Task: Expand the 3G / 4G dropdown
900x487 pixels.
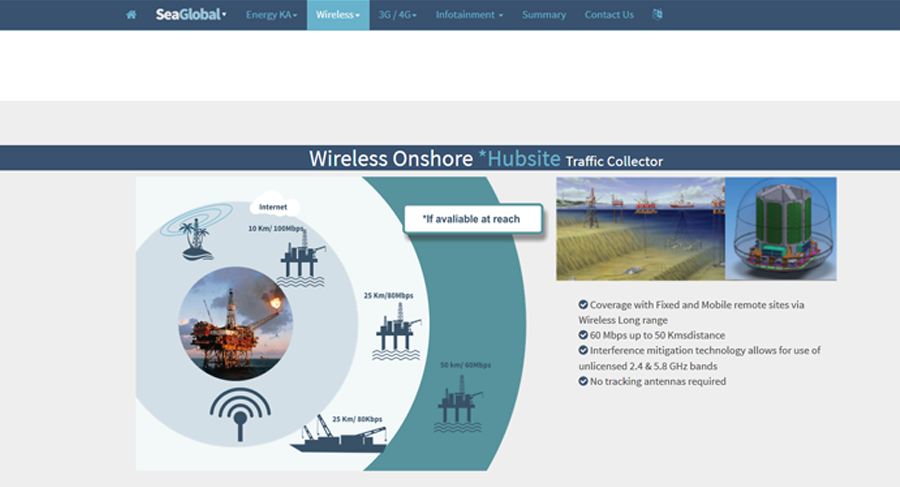Action: pyautogui.click(x=398, y=15)
